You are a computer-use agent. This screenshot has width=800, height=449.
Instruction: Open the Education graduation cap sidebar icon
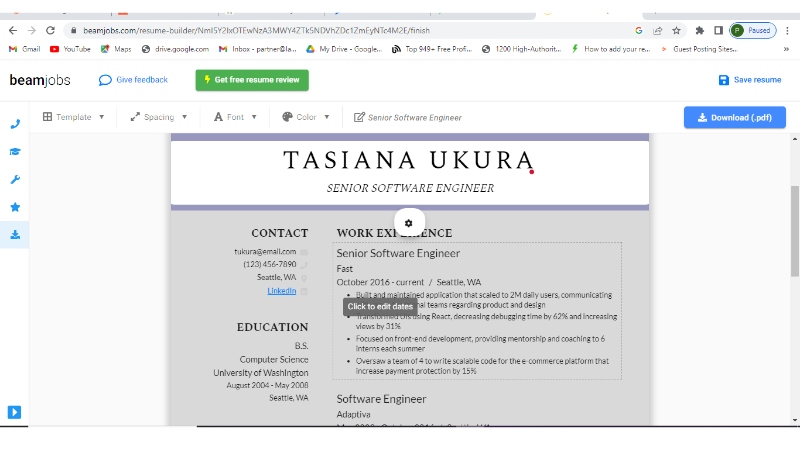pyautogui.click(x=15, y=152)
